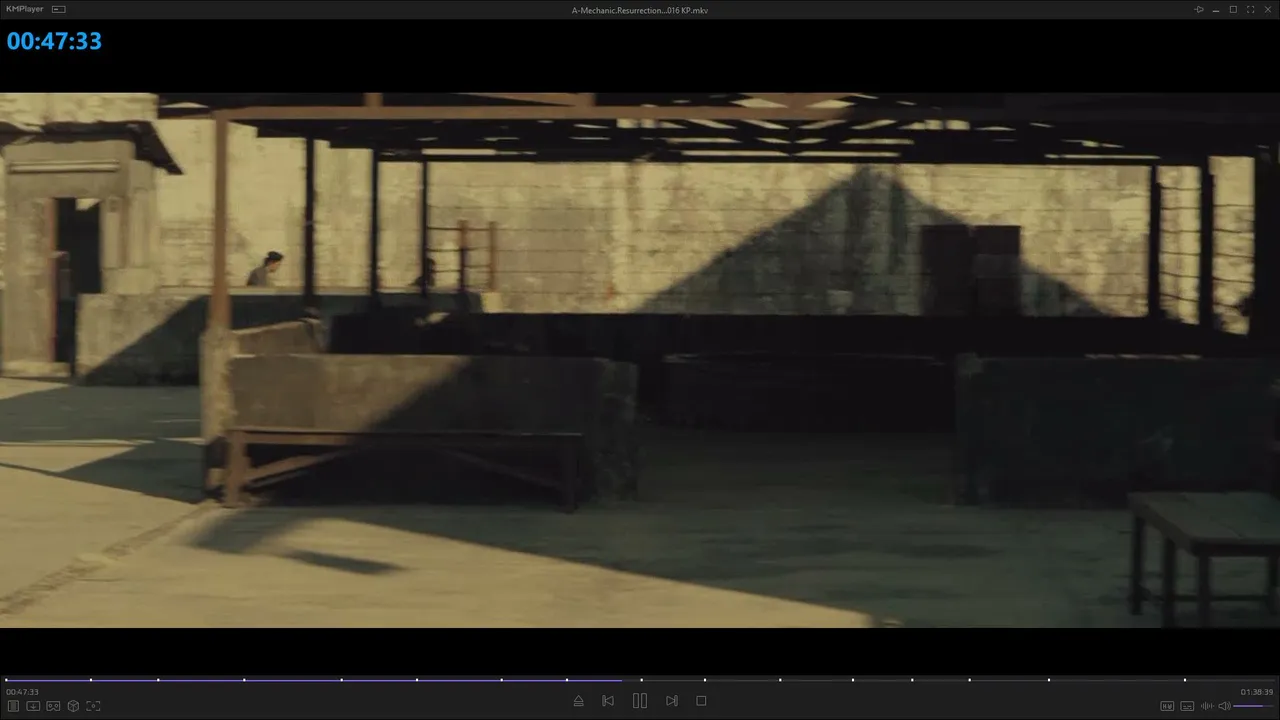Minimize the KMPlayer window
The image size is (1280, 720).
pyautogui.click(x=1216, y=10)
